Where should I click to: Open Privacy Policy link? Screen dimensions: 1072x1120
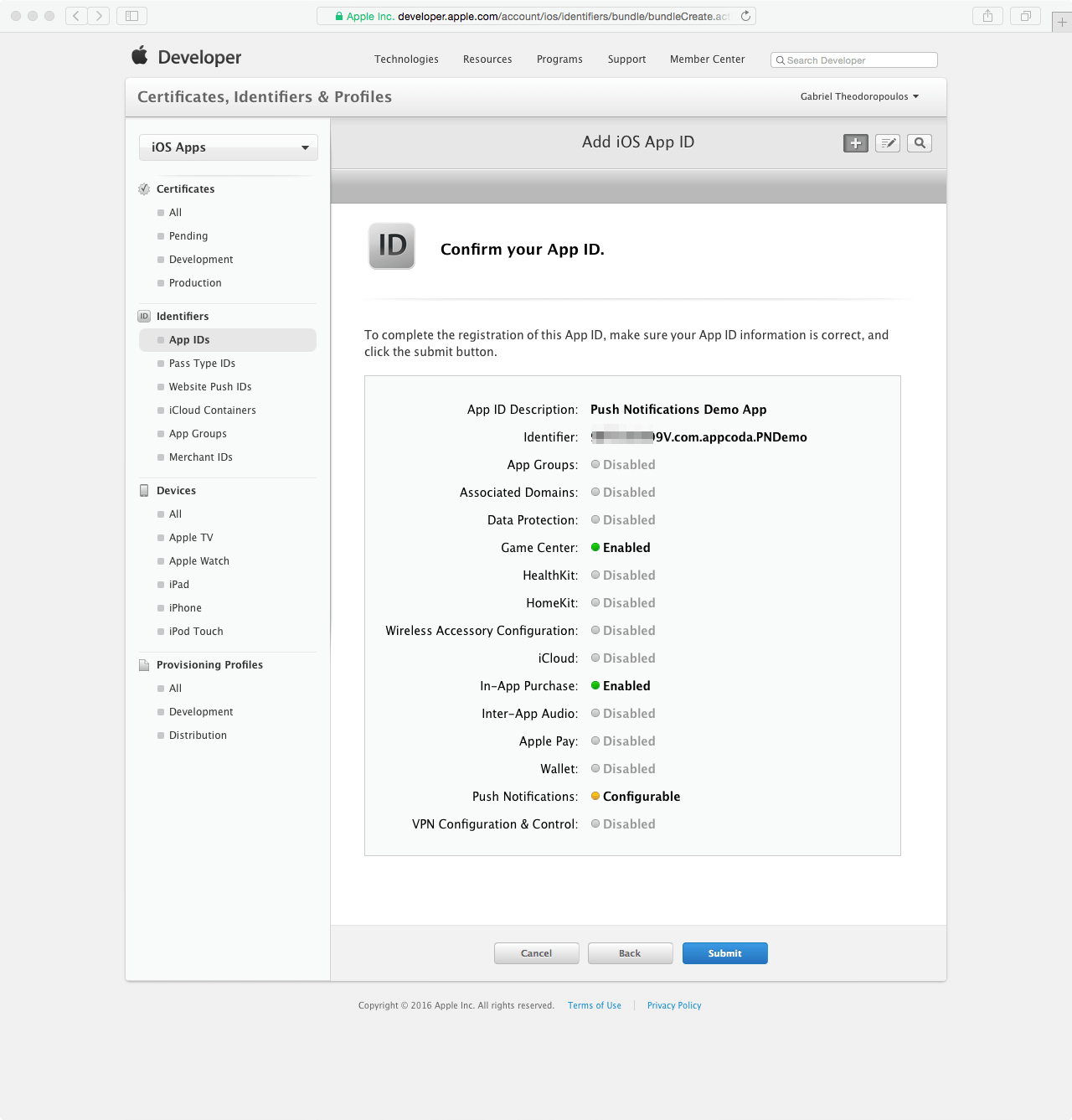coord(674,1005)
